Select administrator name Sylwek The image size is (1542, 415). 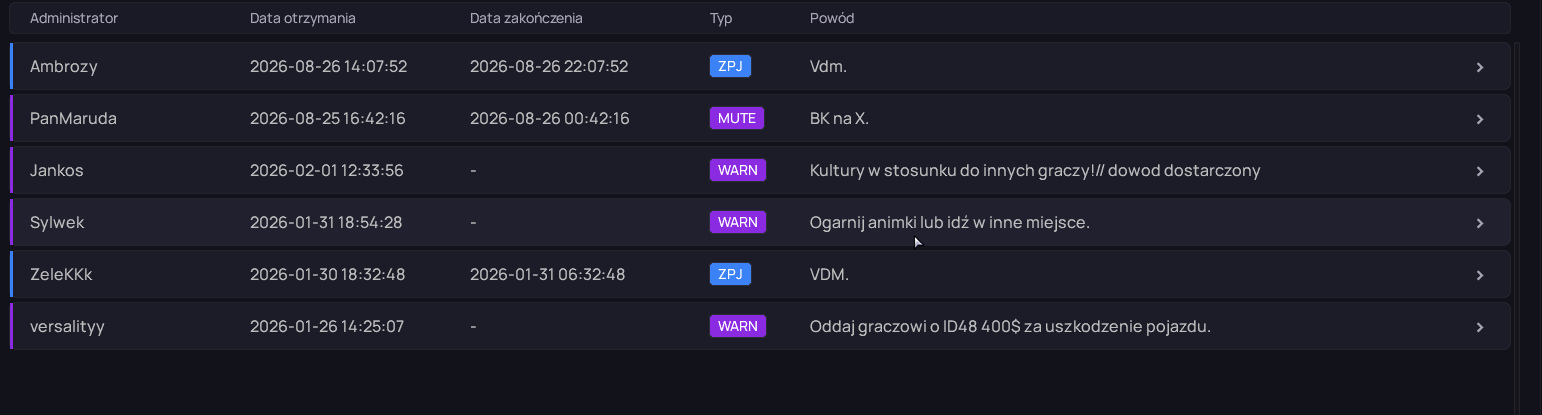pyautogui.click(x=57, y=222)
